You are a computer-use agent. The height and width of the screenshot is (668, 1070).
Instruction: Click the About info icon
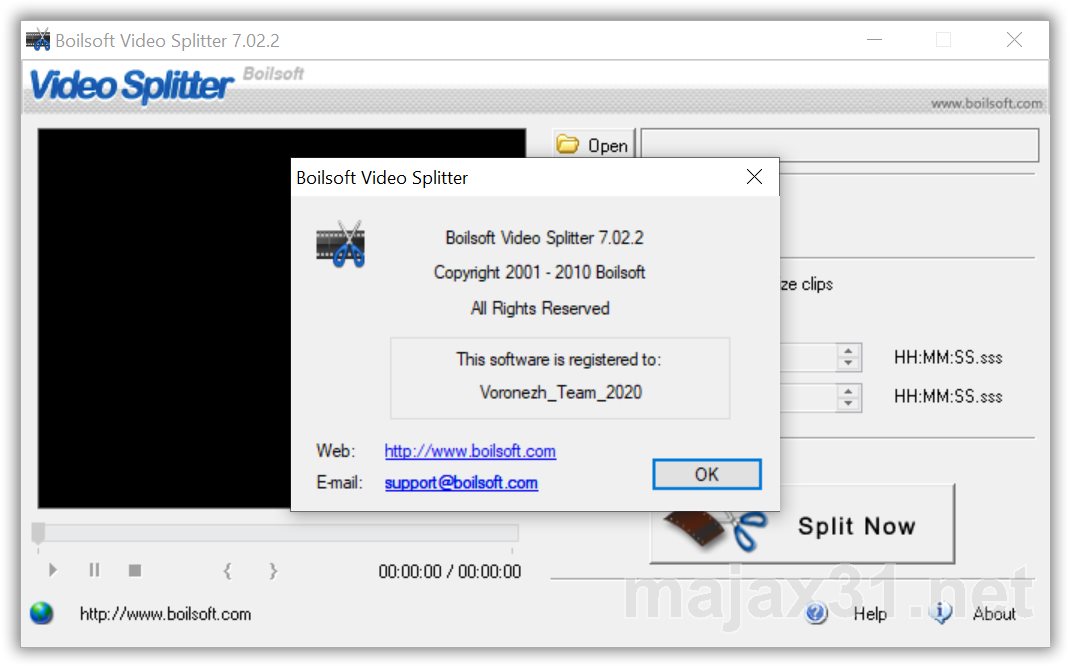(x=940, y=613)
